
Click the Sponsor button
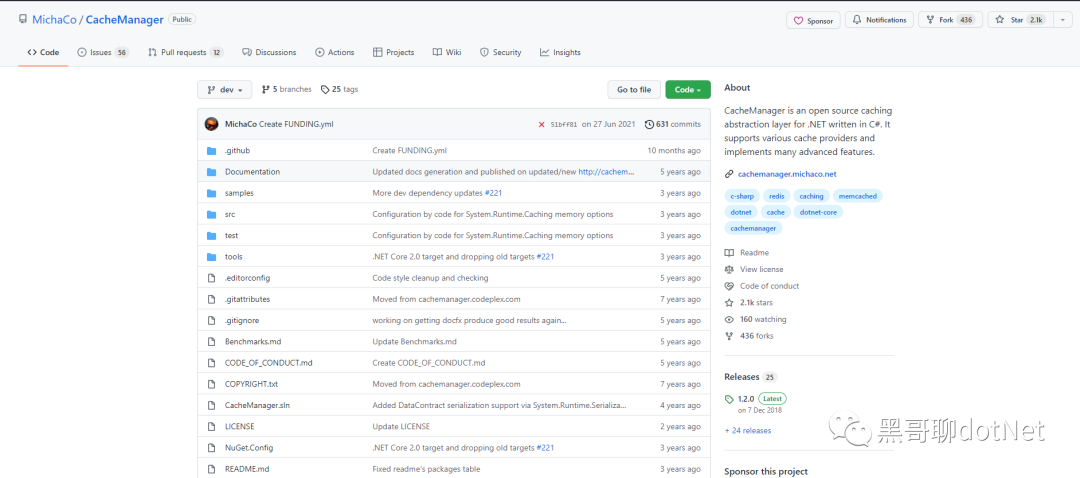click(813, 20)
